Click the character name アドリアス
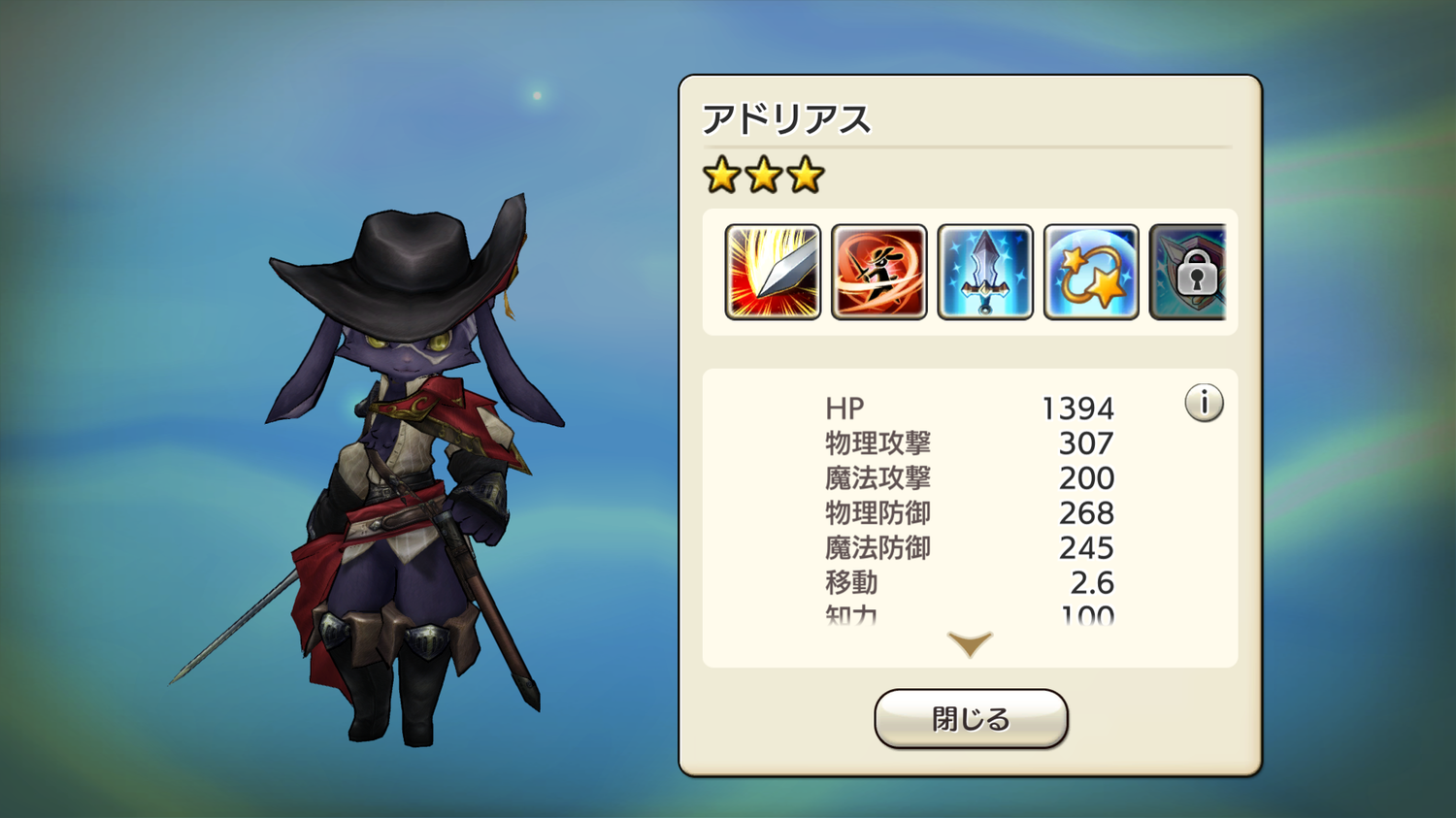 pyautogui.click(x=787, y=119)
